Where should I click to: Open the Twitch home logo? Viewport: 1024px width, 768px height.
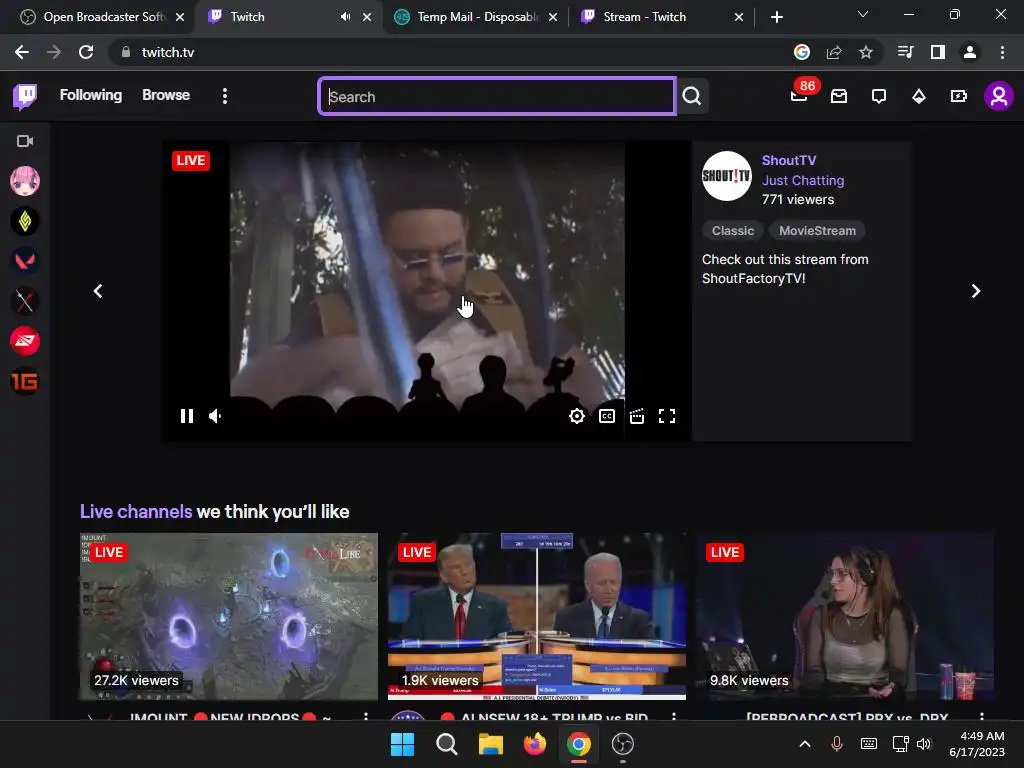[x=25, y=97]
